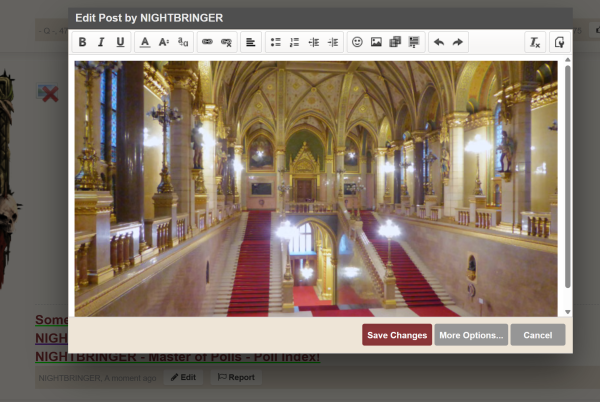600x402 pixels.
Task: Insert an unordered bullet list
Action: click(276, 42)
